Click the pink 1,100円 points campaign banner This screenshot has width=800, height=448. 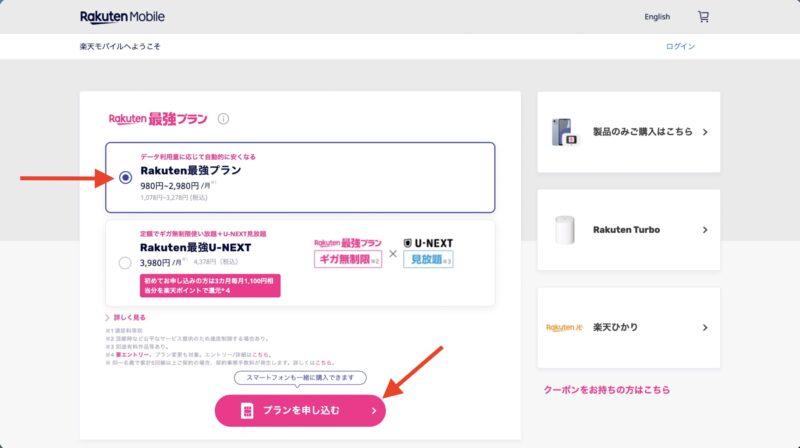(x=210, y=285)
